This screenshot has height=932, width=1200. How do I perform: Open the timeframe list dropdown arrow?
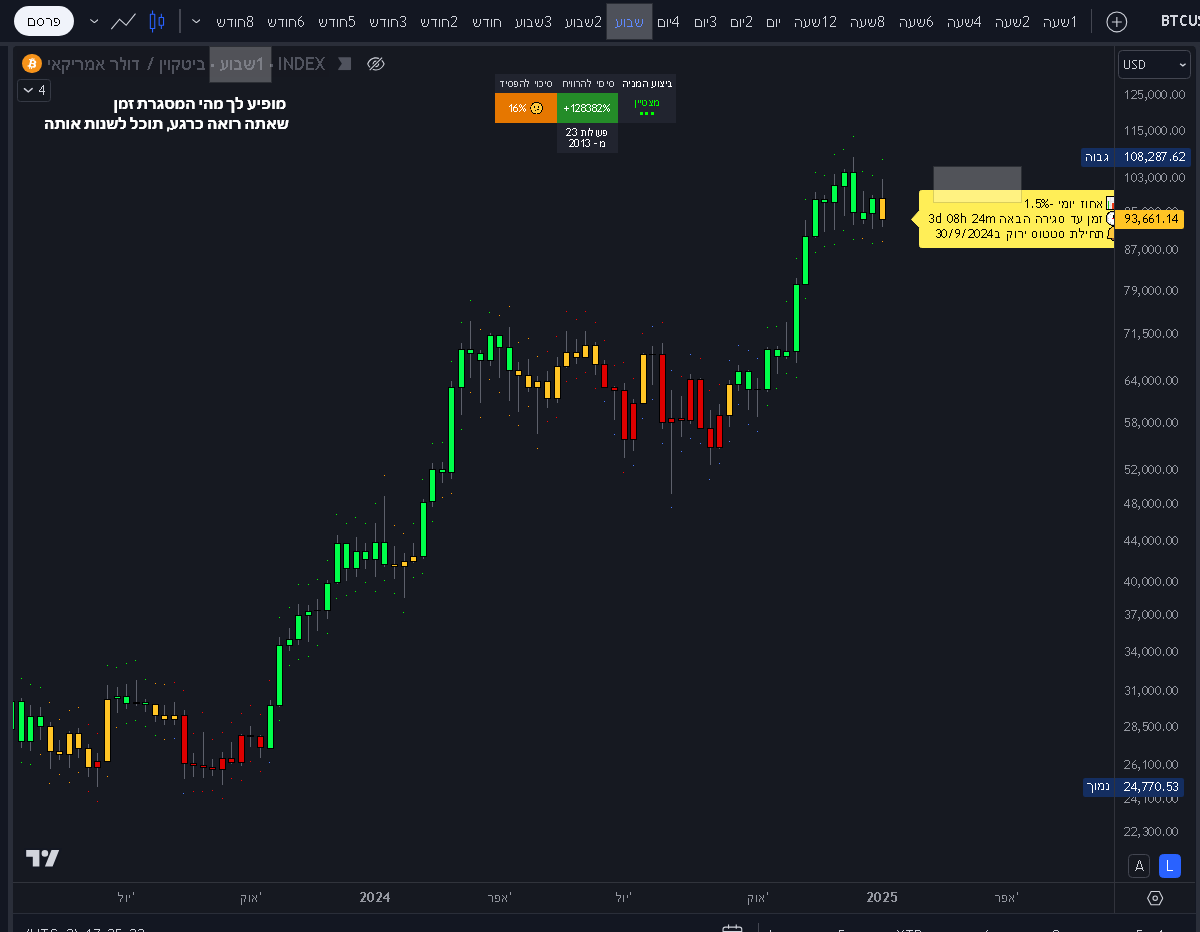click(196, 21)
